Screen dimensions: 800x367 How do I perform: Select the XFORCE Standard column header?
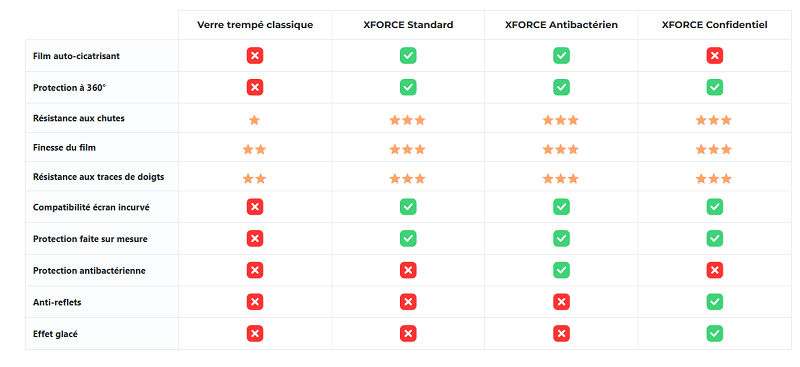pyautogui.click(x=408, y=25)
